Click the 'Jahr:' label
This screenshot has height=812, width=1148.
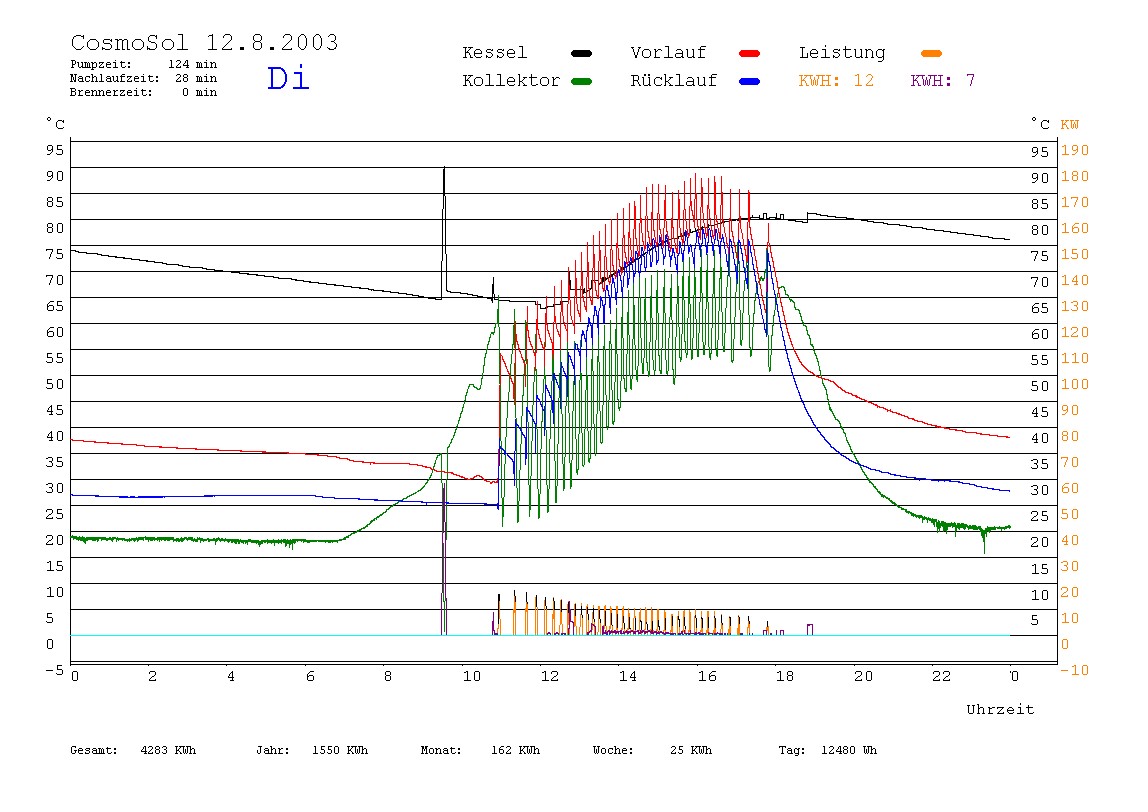(x=273, y=750)
